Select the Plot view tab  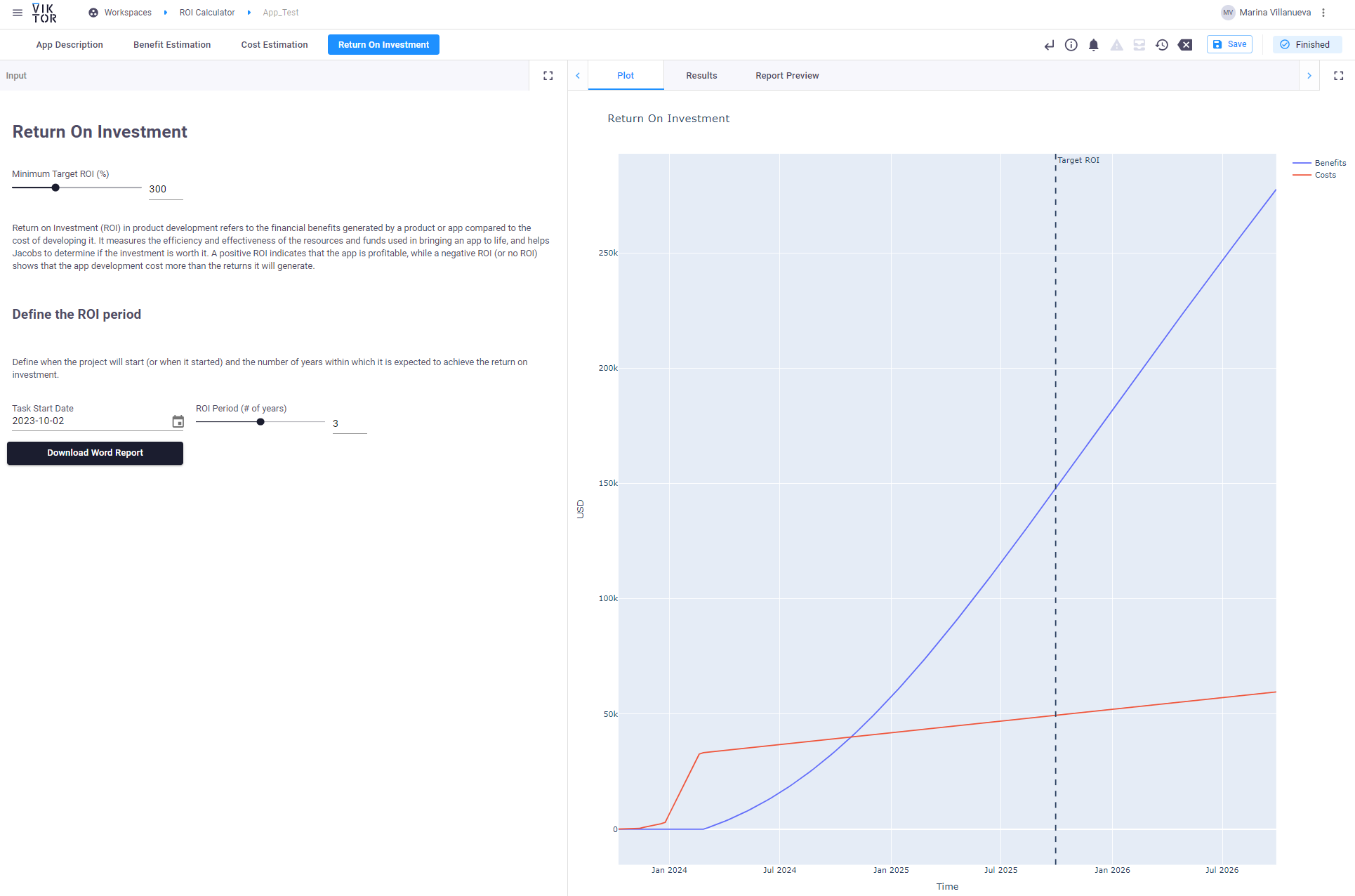pyautogui.click(x=626, y=76)
